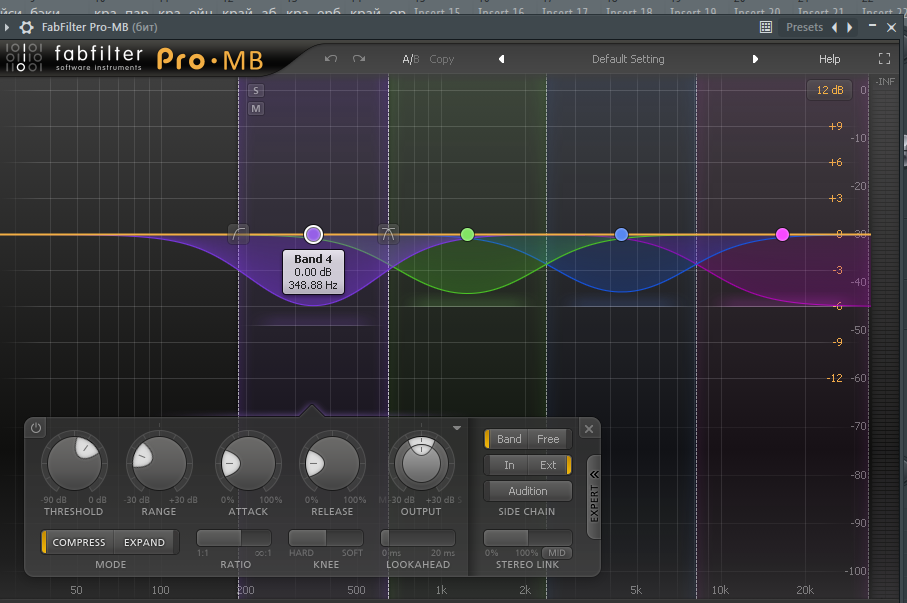Select In side chain source

[x=509, y=465]
